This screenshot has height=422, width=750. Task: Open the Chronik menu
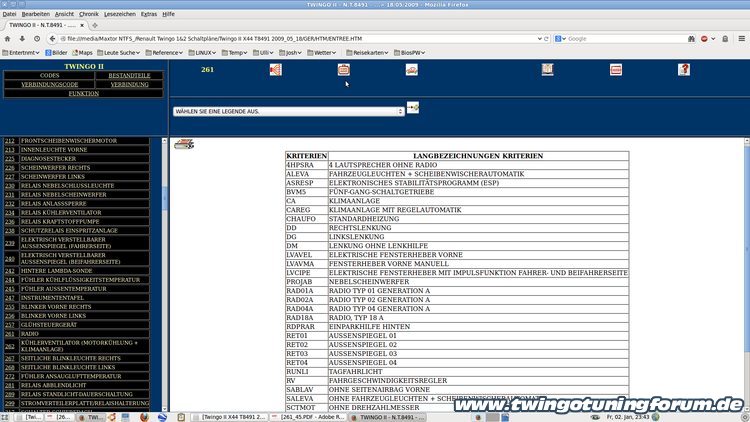pos(89,14)
